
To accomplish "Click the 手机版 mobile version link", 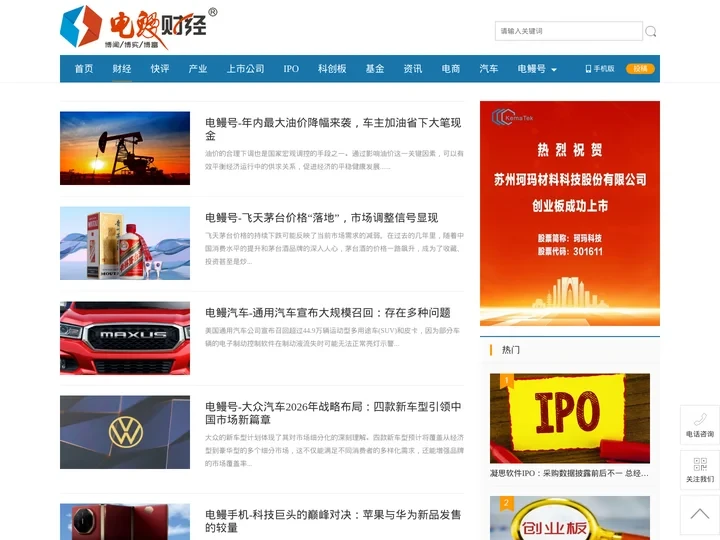I will tap(600, 69).
